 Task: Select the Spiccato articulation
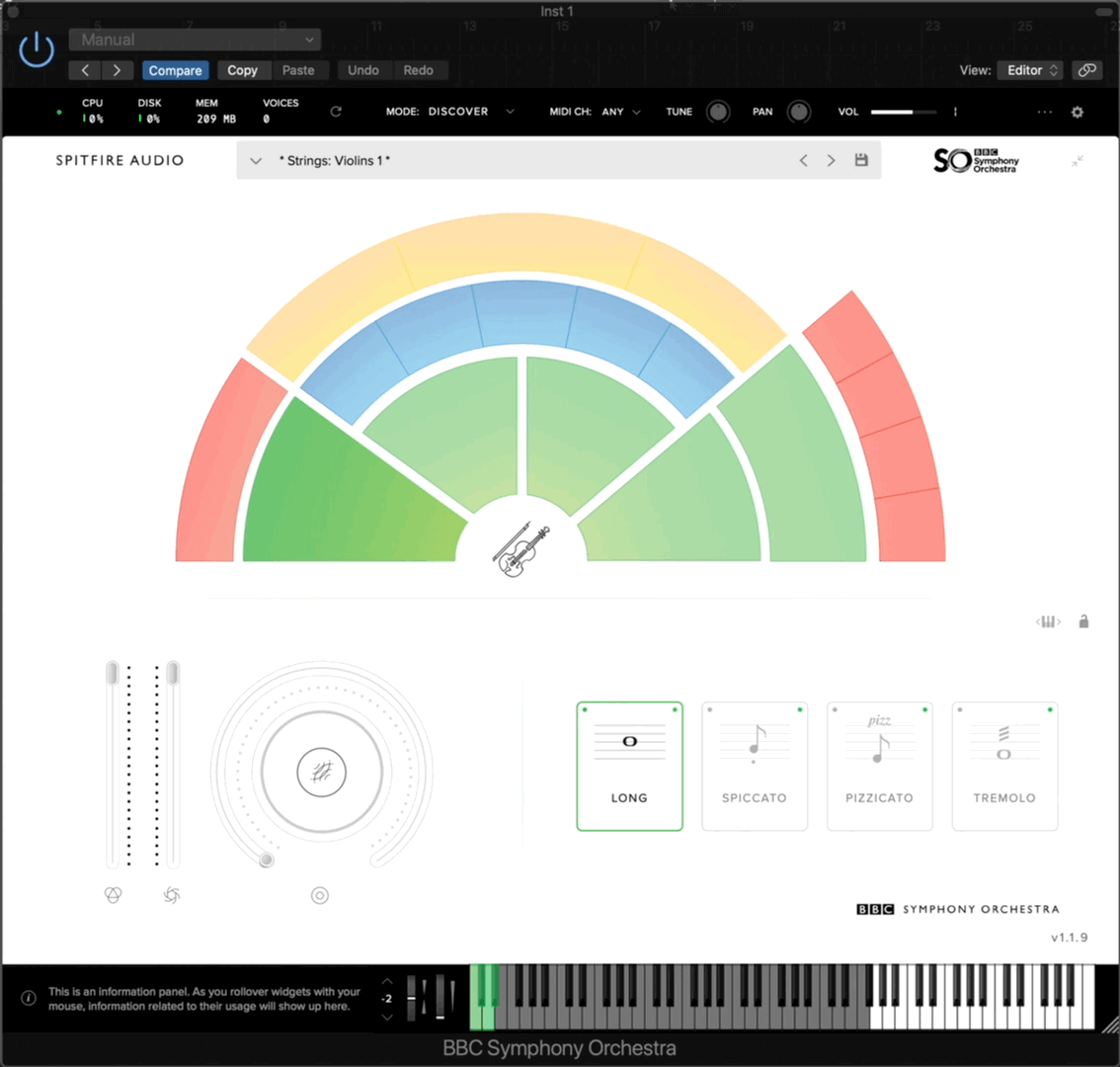[x=755, y=766]
